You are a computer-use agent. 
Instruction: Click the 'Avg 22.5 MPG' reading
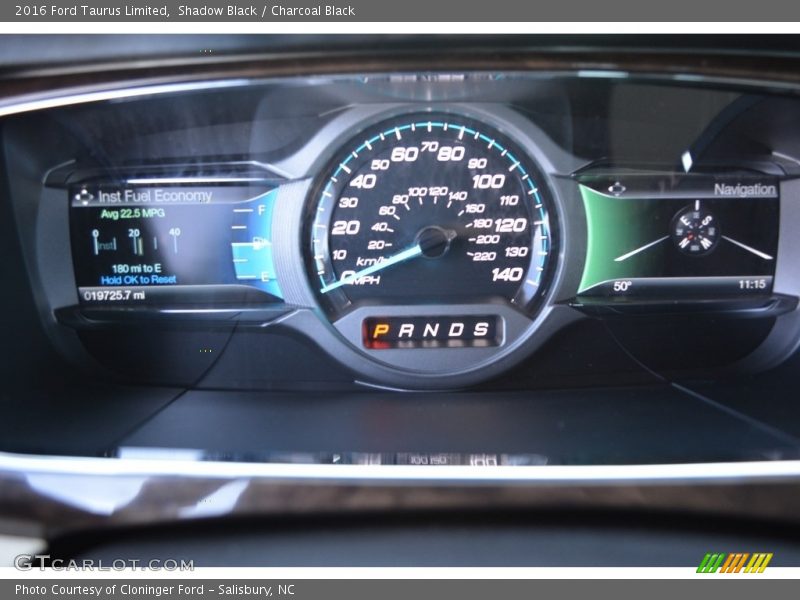tap(133, 213)
